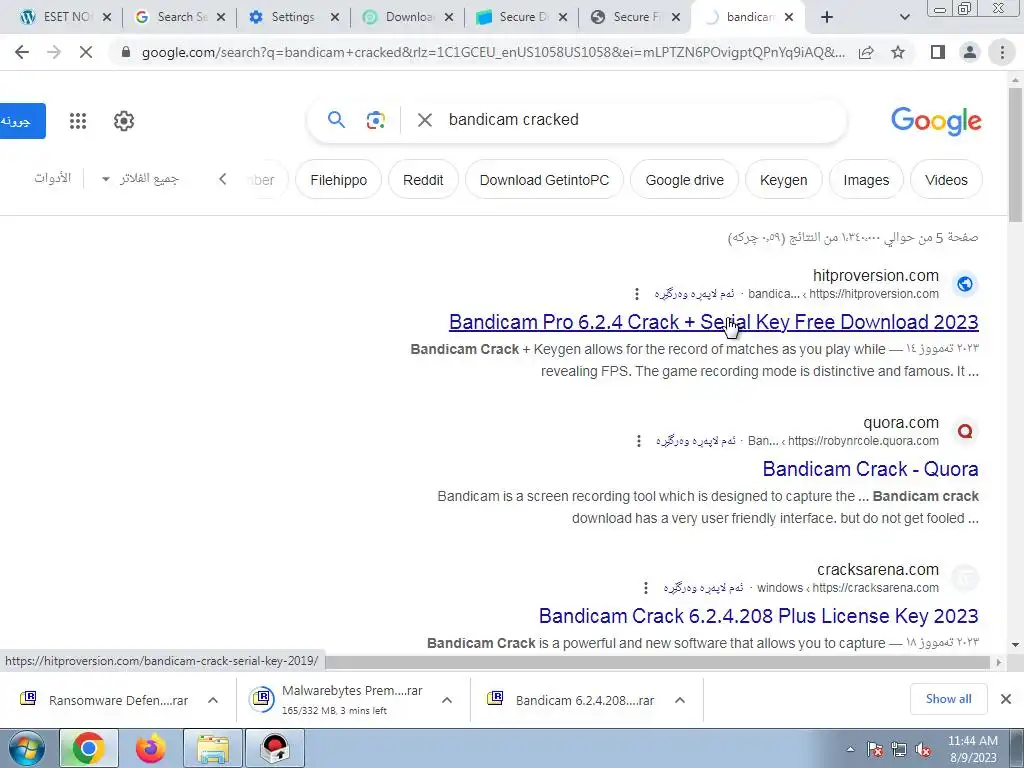The image size is (1024, 768).
Task: Open File Explorer from taskbar
Action: coord(213,748)
